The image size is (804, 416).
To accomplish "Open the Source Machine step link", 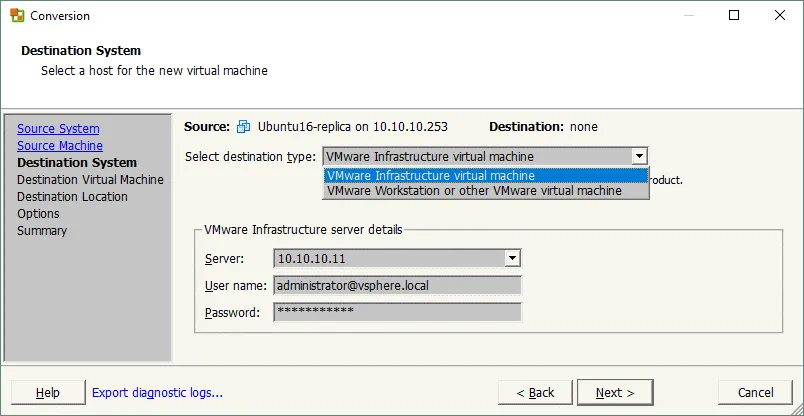I will point(60,146).
